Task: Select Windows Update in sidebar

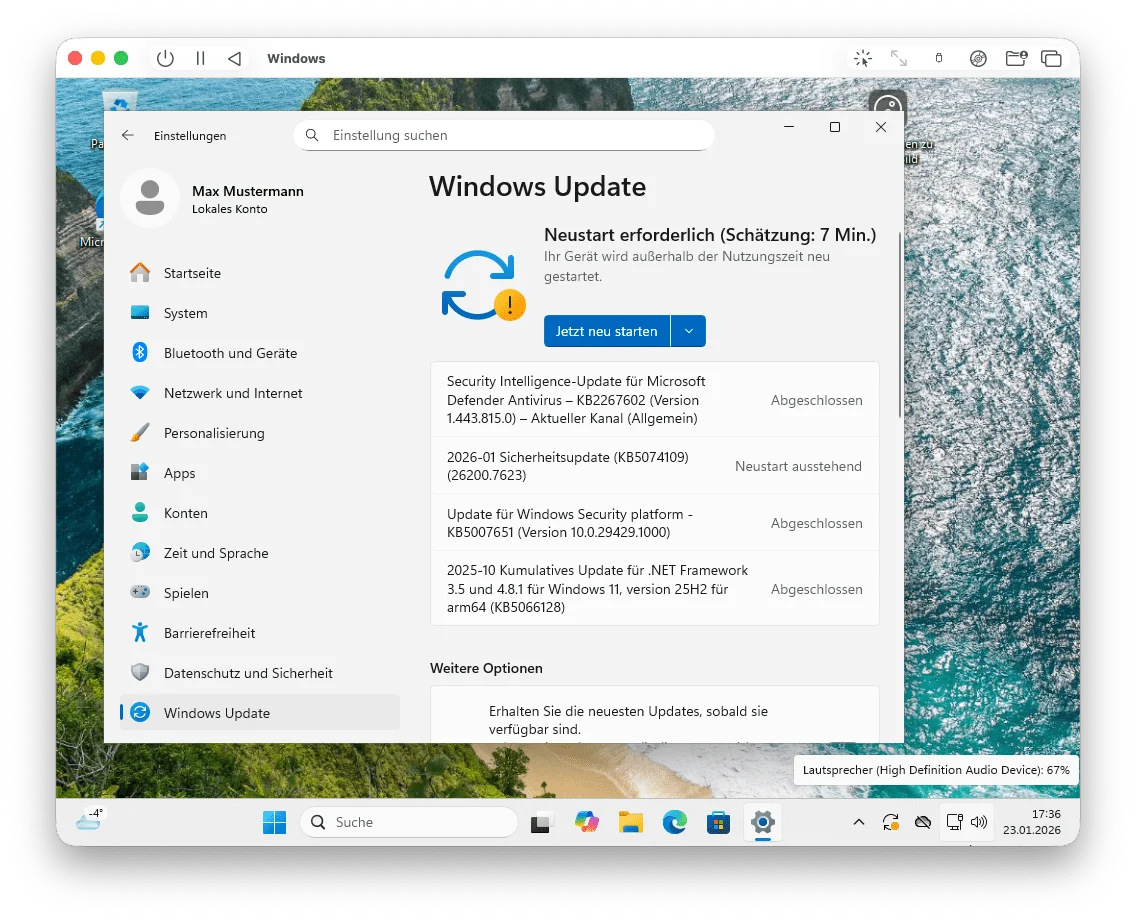Action: coord(259,713)
